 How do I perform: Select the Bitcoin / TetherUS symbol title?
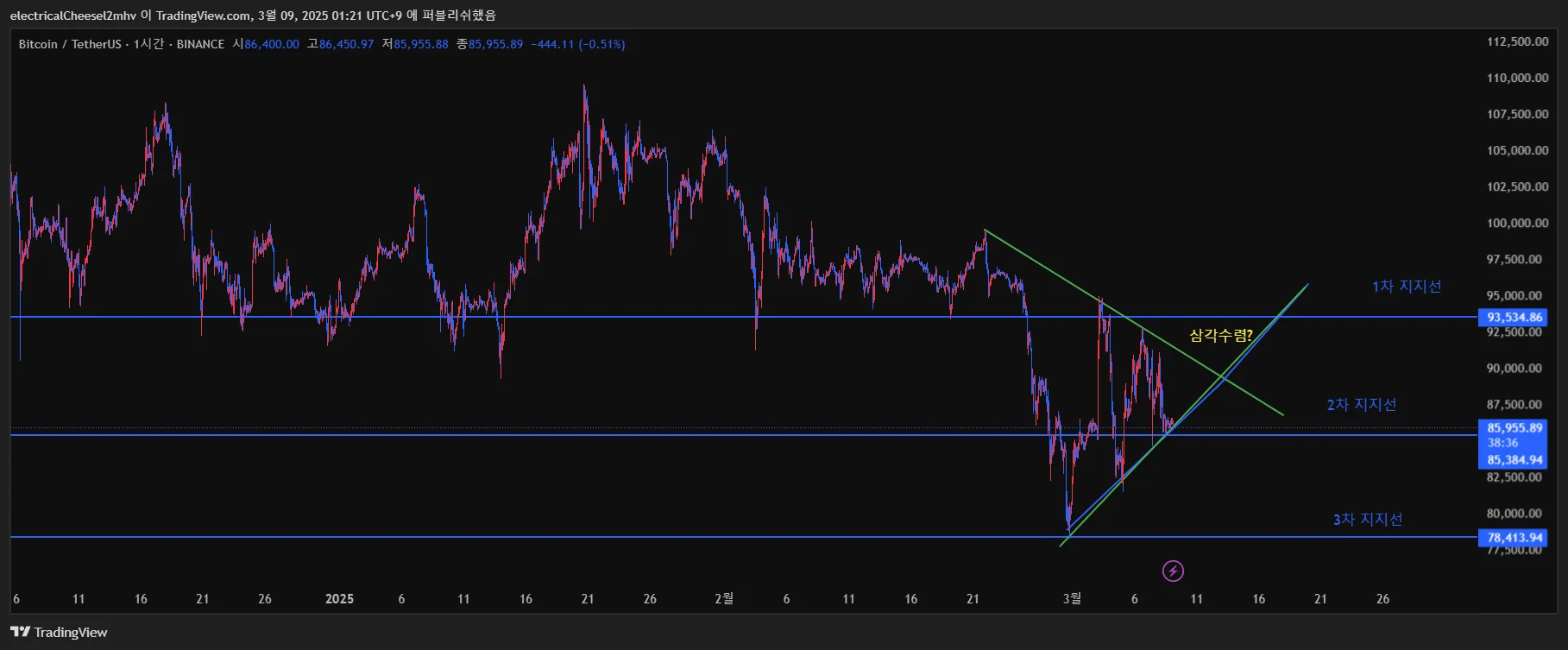coord(70,44)
